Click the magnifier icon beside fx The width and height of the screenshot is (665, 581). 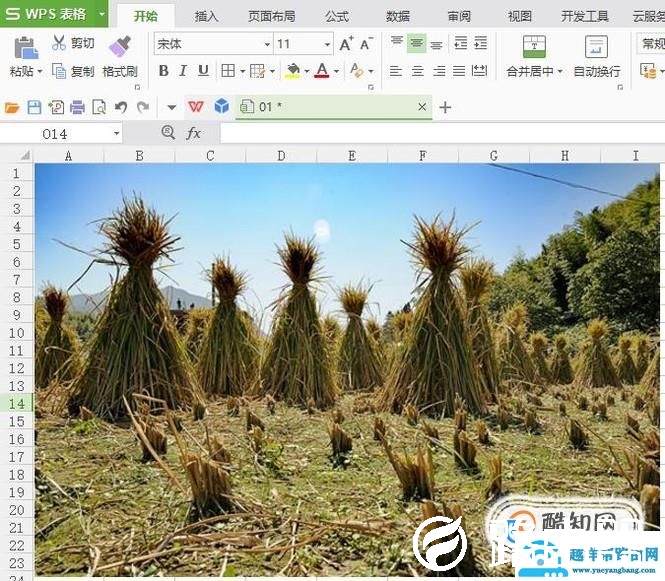168,133
